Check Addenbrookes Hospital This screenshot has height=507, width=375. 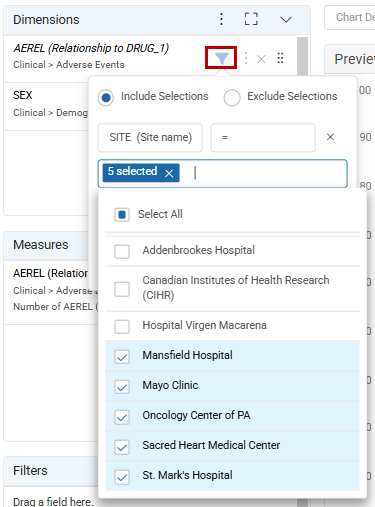point(122,251)
